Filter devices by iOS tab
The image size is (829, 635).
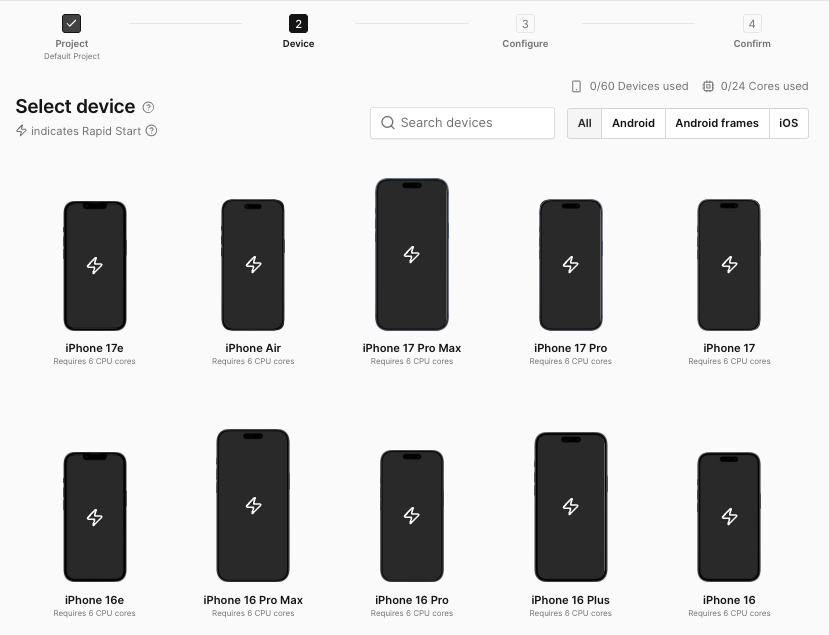pyautogui.click(x=788, y=123)
